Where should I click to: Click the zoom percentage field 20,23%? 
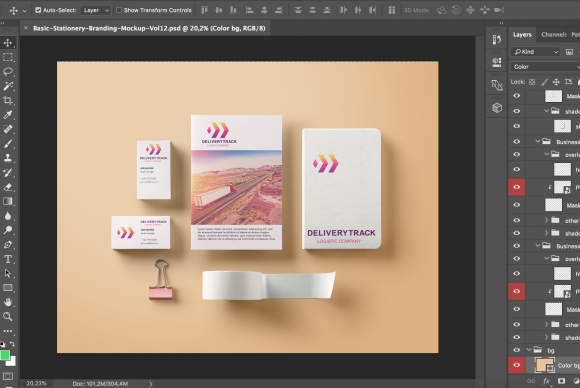[x=37, y=384]
